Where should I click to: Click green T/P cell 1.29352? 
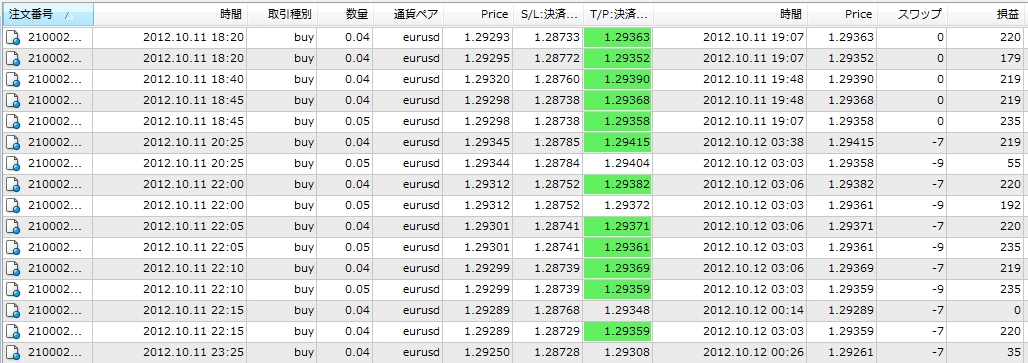tap(618, 59)
